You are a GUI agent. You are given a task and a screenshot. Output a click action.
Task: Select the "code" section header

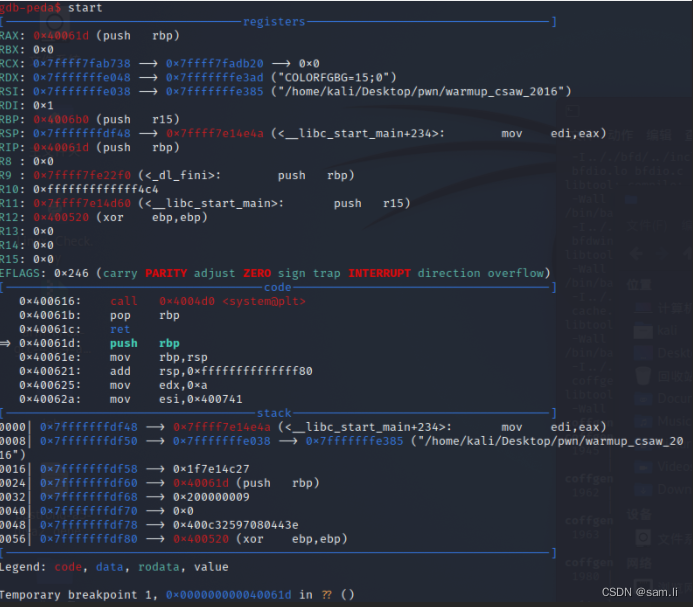[278, 287]
